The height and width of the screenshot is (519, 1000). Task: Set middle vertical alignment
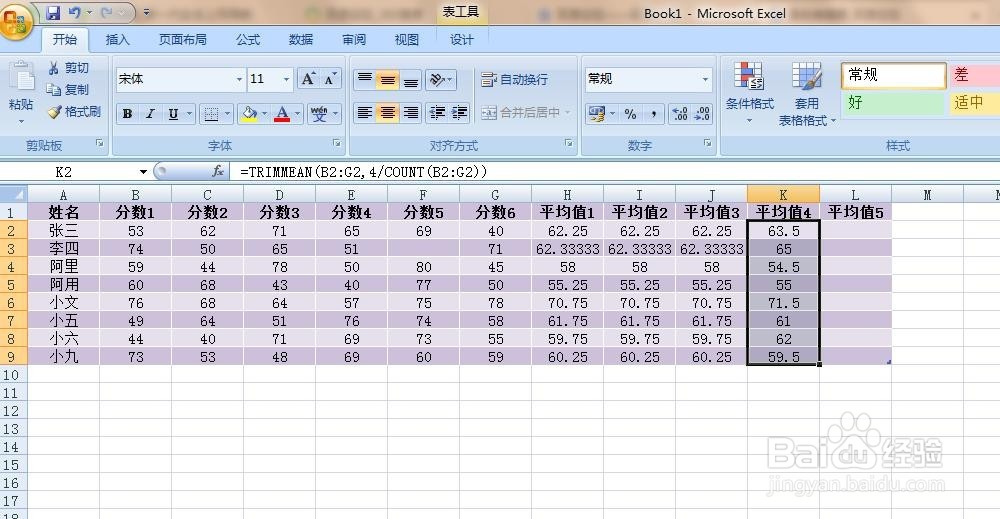(388, 79)
